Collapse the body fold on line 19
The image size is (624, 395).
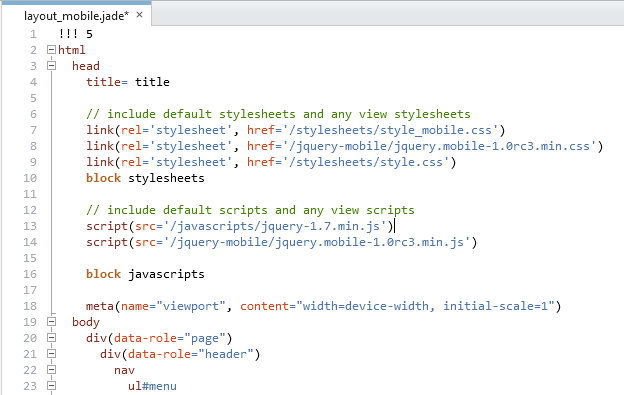51,321
